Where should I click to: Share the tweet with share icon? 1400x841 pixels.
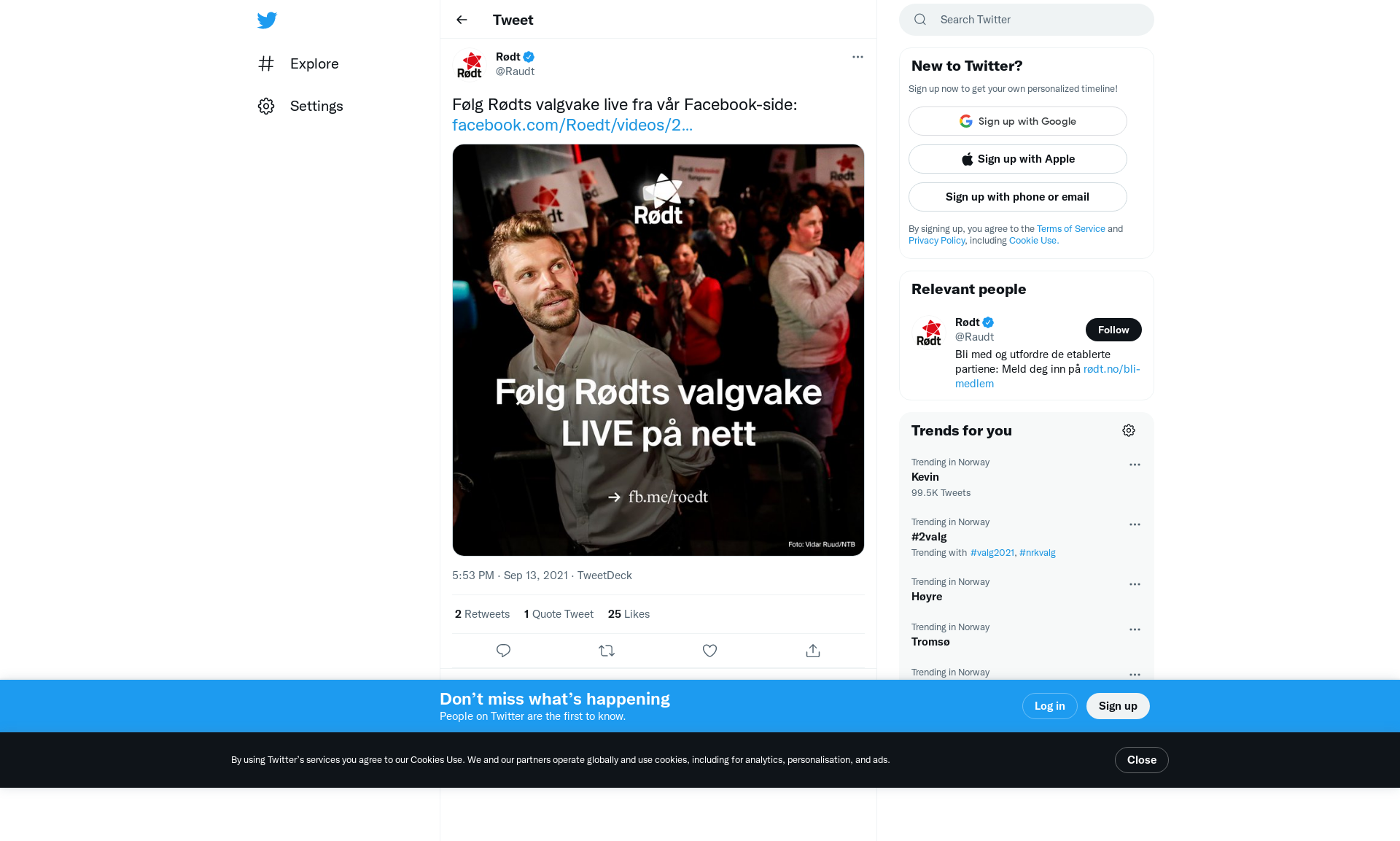click(x=813, y=651)
